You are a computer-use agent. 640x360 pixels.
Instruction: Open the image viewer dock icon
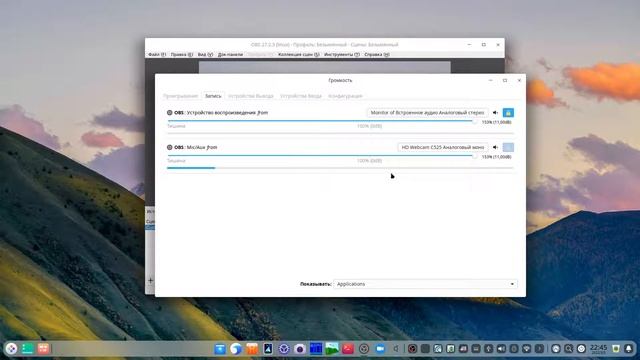(x=332, y=349)
